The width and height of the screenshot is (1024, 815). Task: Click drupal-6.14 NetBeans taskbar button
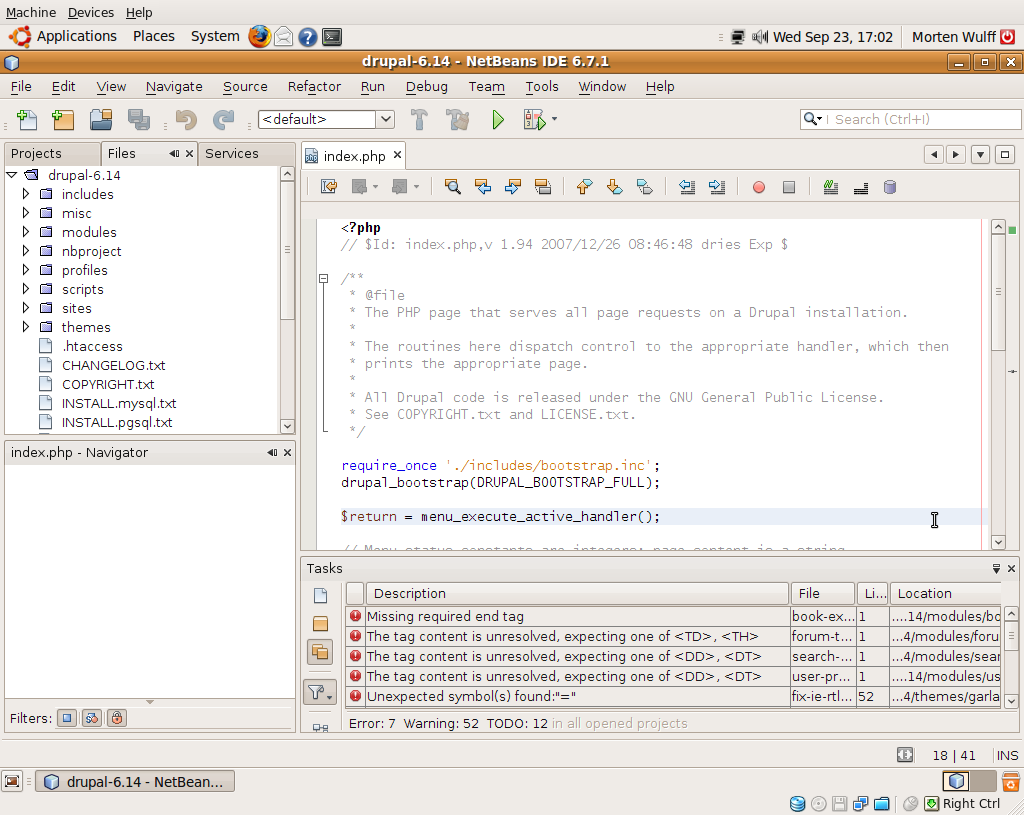click(x=135, y=782)
